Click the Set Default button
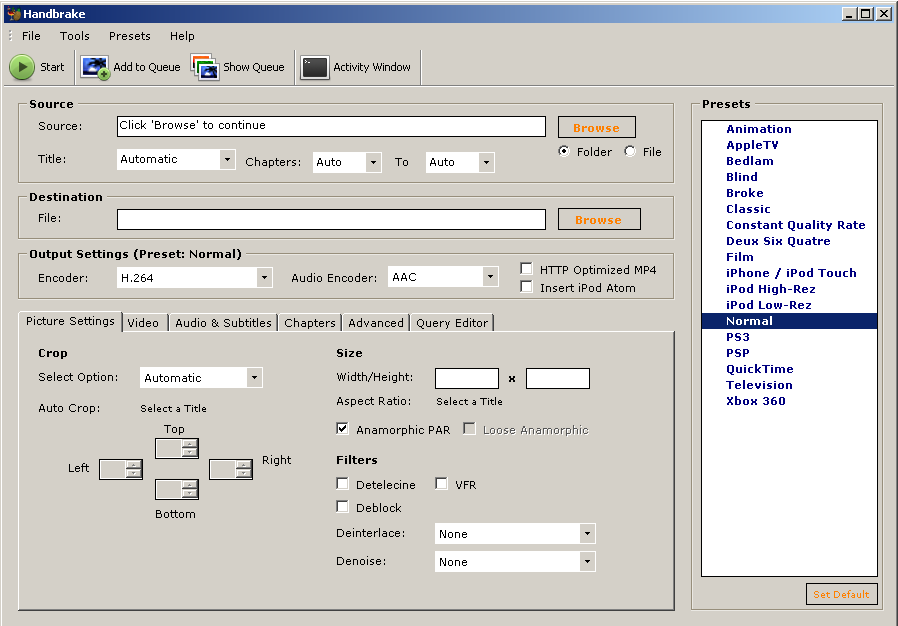 [841, 594]
